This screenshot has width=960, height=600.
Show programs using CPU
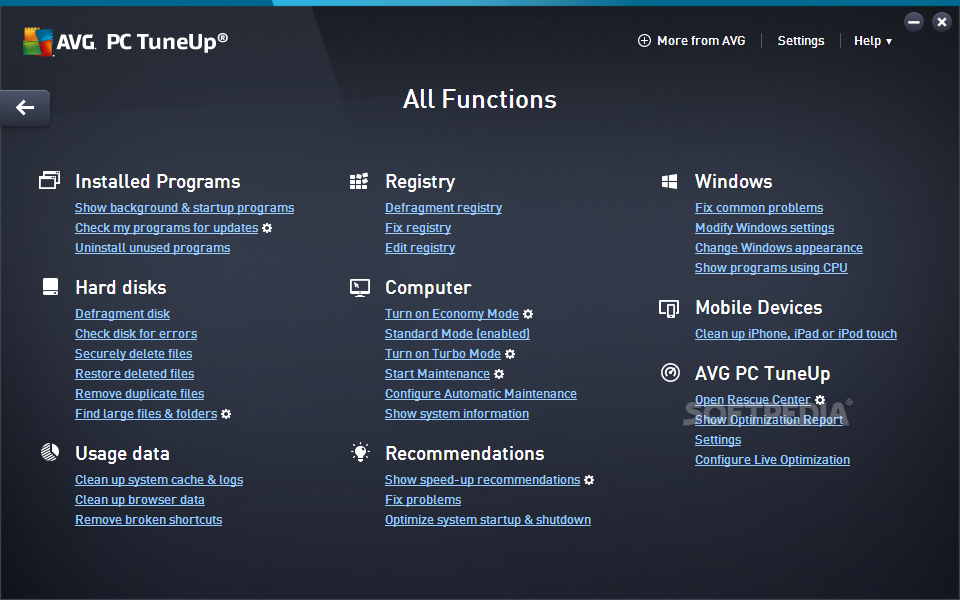(x=771, y=268)
